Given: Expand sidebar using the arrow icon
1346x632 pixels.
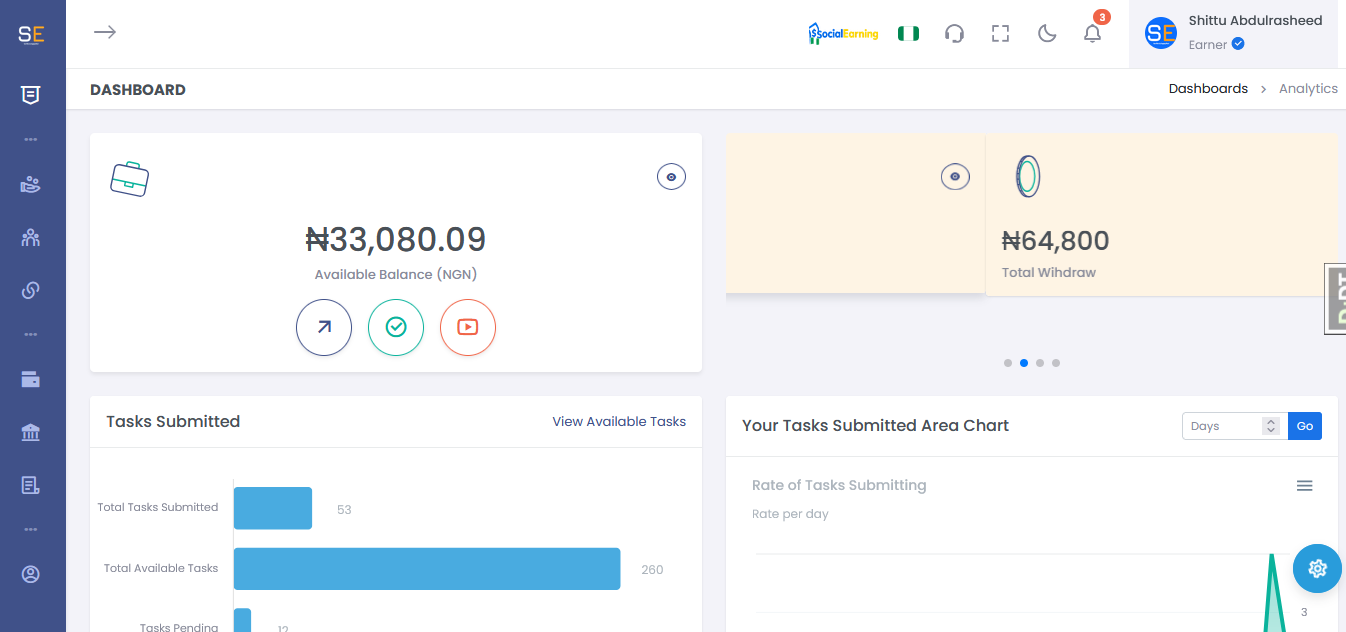Looking at the screenshot, I should [x=105, y=32].
